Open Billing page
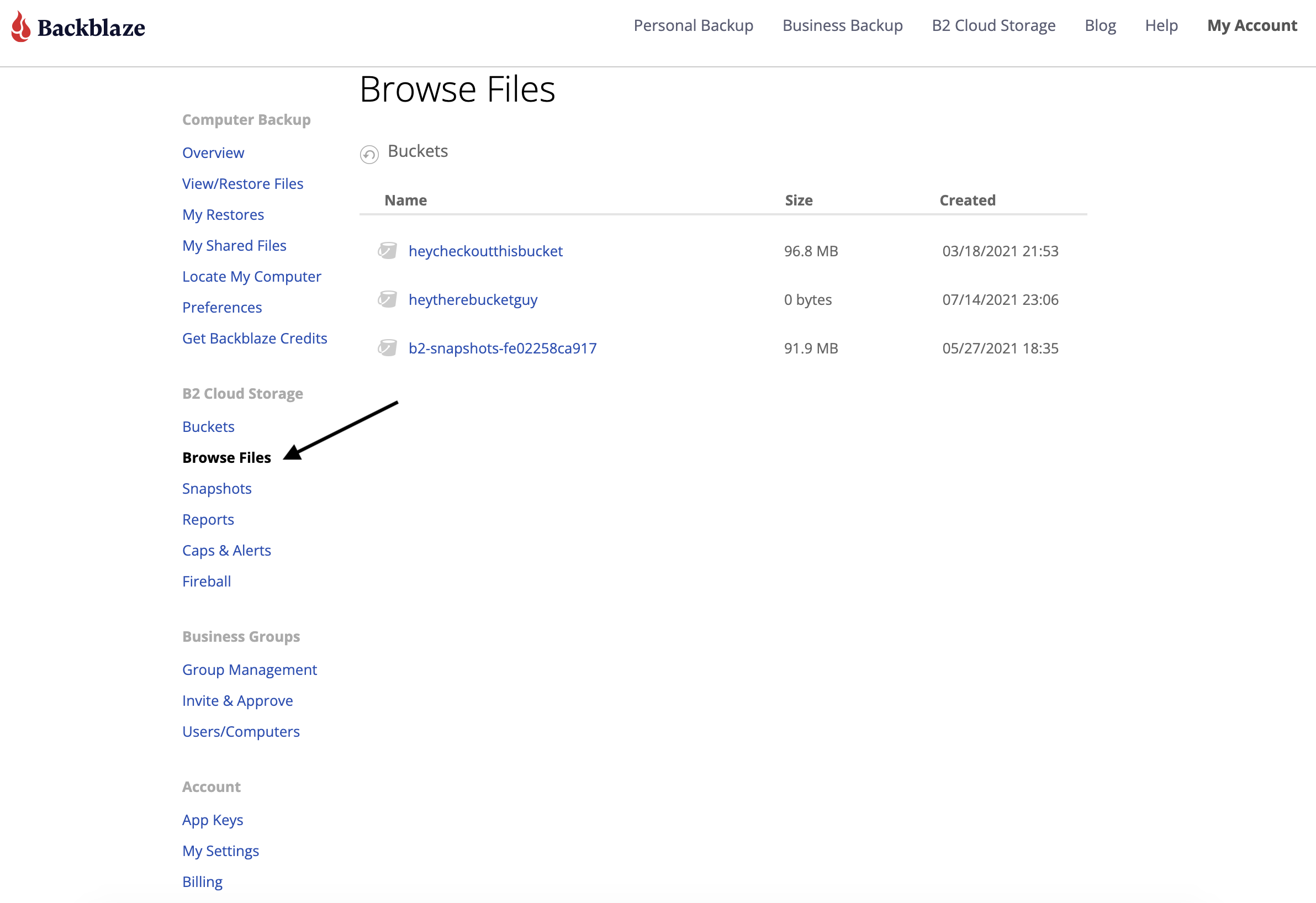The image size is (1316, 903). (x=202, y=881)
